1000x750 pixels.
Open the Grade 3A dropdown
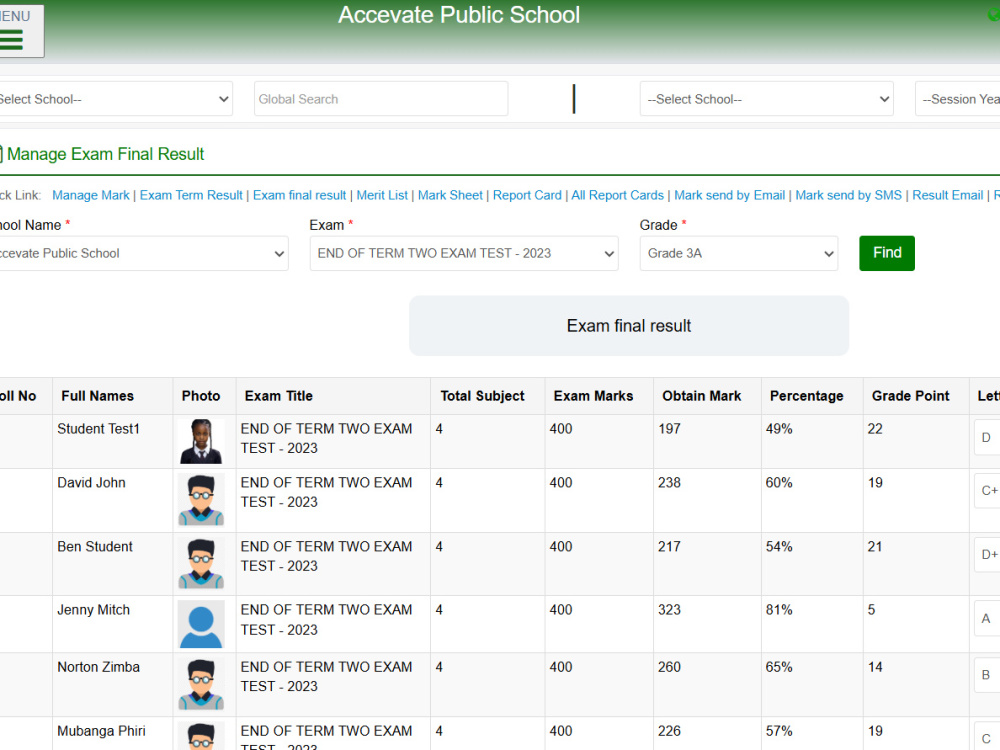(x=739, y=253)
